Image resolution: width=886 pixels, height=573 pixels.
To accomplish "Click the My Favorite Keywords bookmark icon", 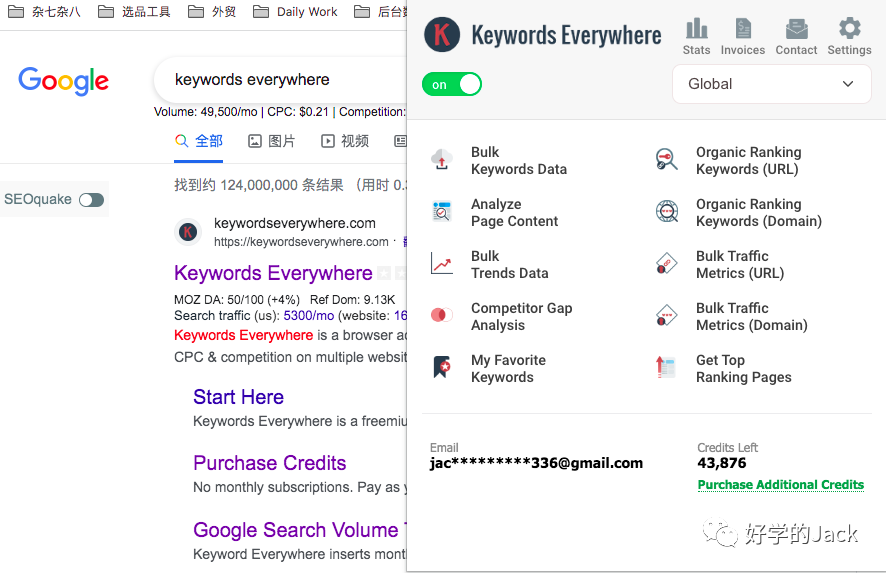I will (441, 367).
